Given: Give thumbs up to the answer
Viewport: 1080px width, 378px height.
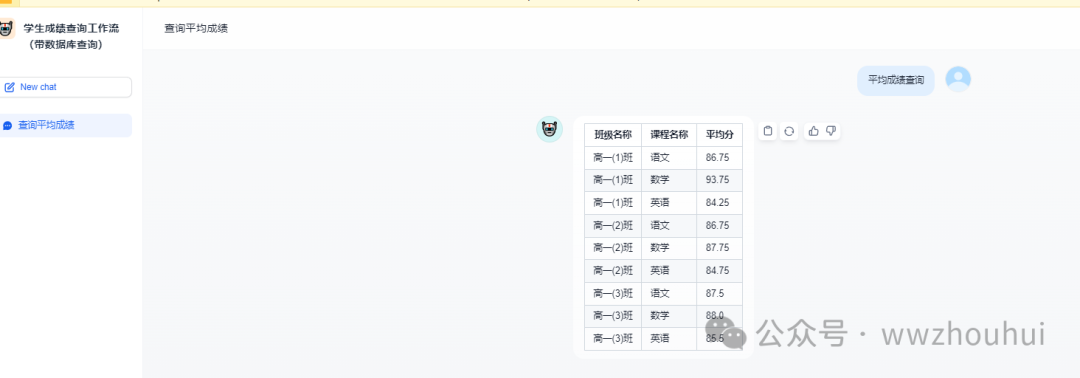Looking at the screenshot, I should (x=813, y=131).
